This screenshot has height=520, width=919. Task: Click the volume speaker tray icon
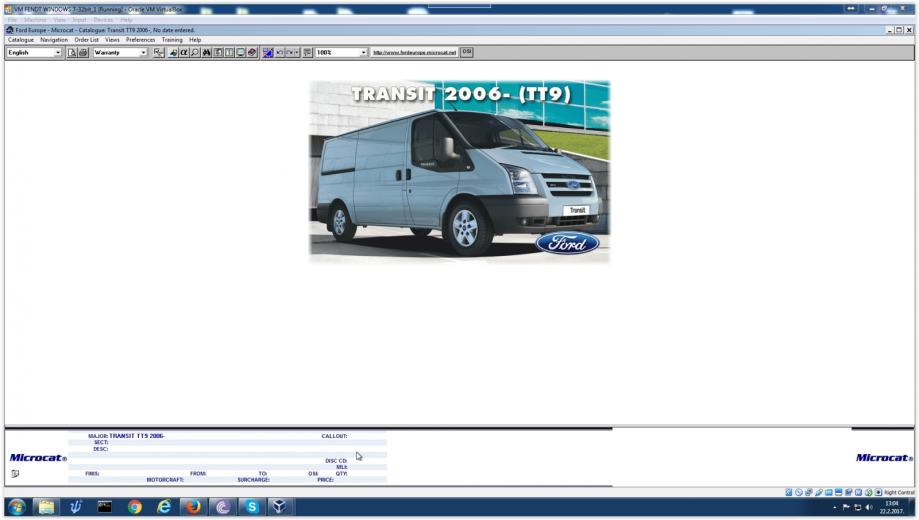869,507
